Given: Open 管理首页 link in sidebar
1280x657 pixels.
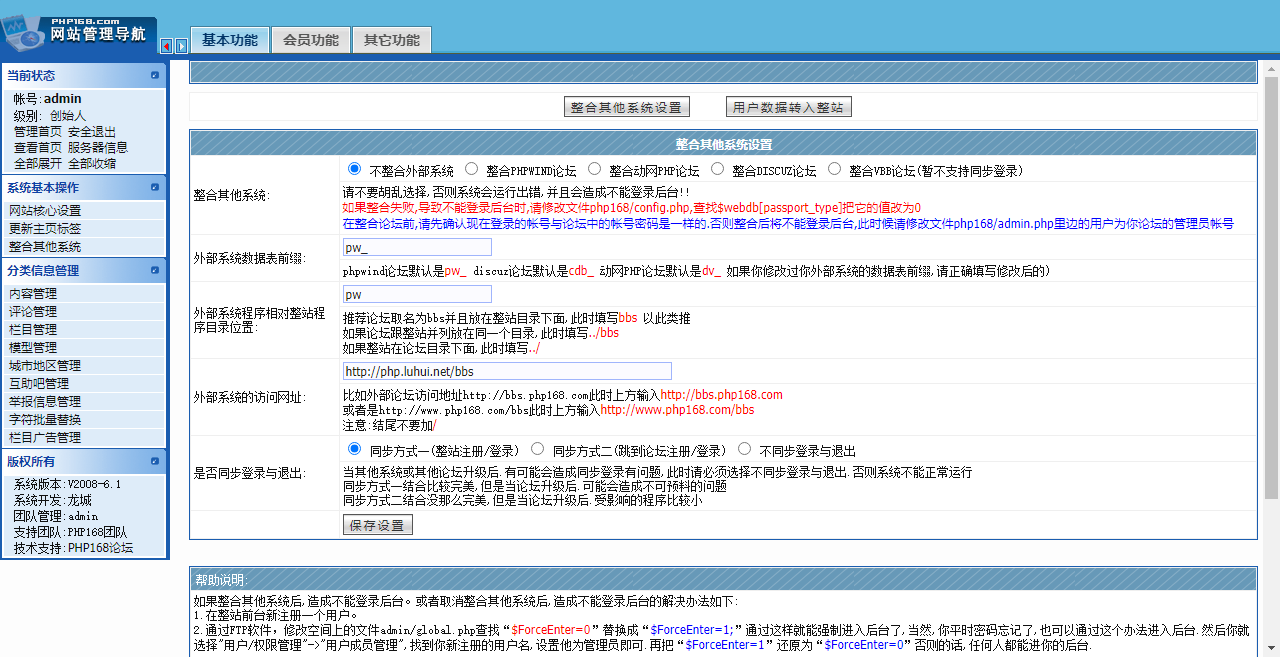Looking at the screenshot, I should point(38,131).
